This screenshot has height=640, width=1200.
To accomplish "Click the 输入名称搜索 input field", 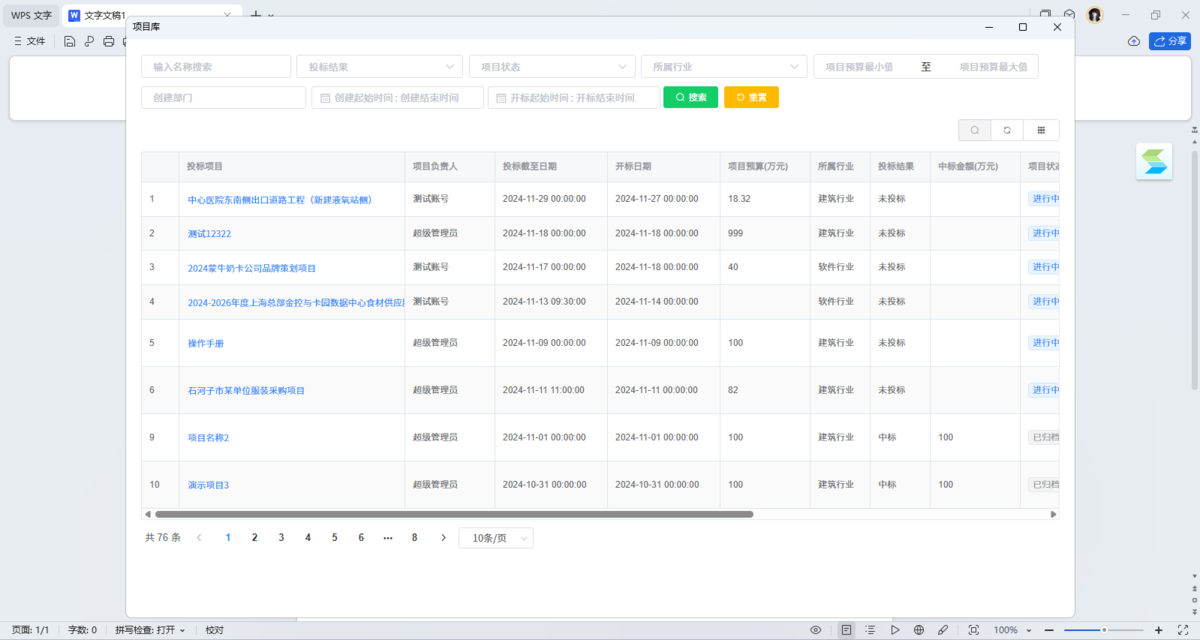I will (216, 67).
